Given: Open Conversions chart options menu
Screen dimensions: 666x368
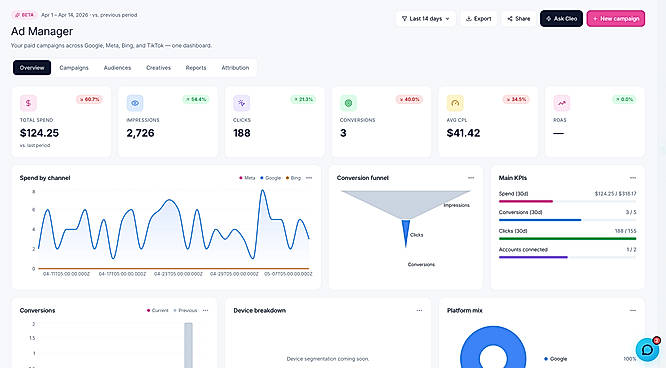Looking at the screenshot, I should [205, 311].
